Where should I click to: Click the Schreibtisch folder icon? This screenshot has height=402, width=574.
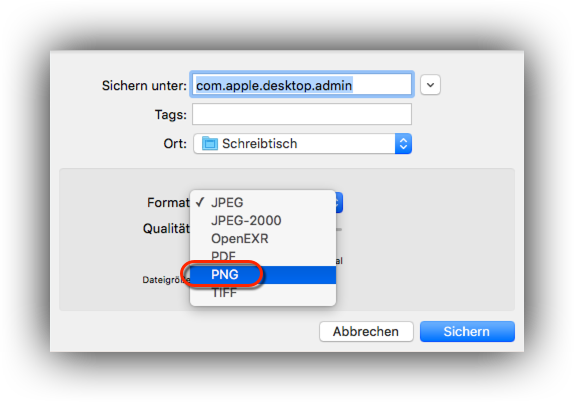pyautogui.click(x=210, y=143)
